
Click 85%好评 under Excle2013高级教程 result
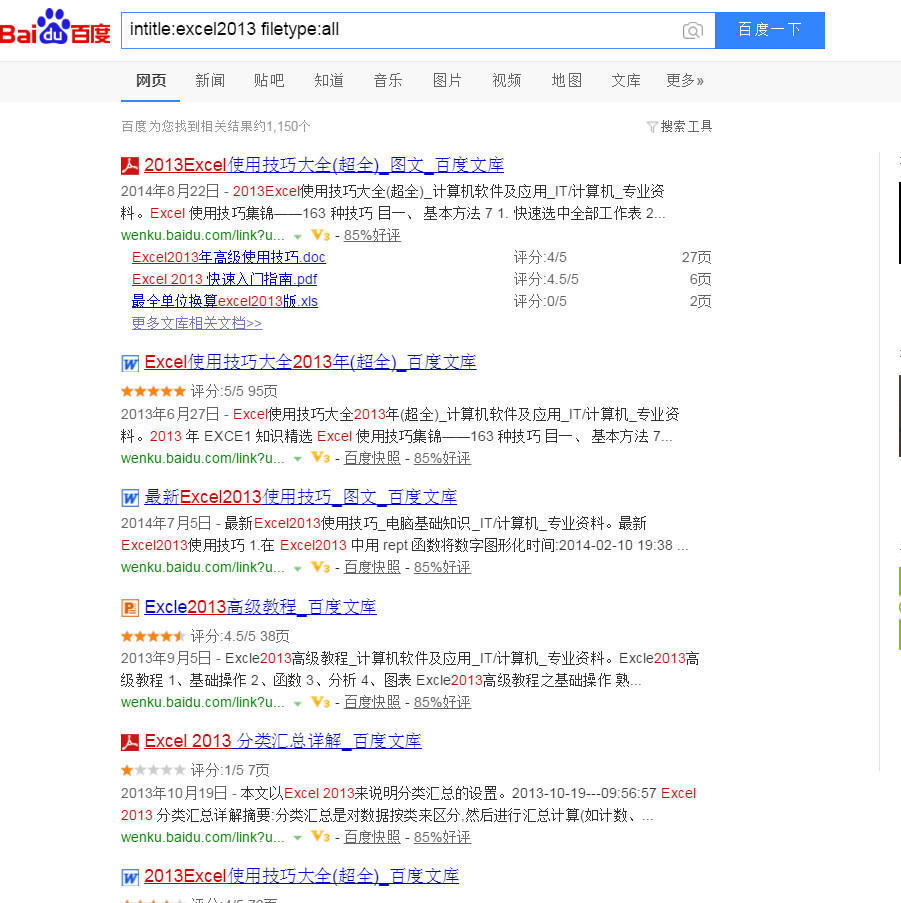[x=442, y=703]
